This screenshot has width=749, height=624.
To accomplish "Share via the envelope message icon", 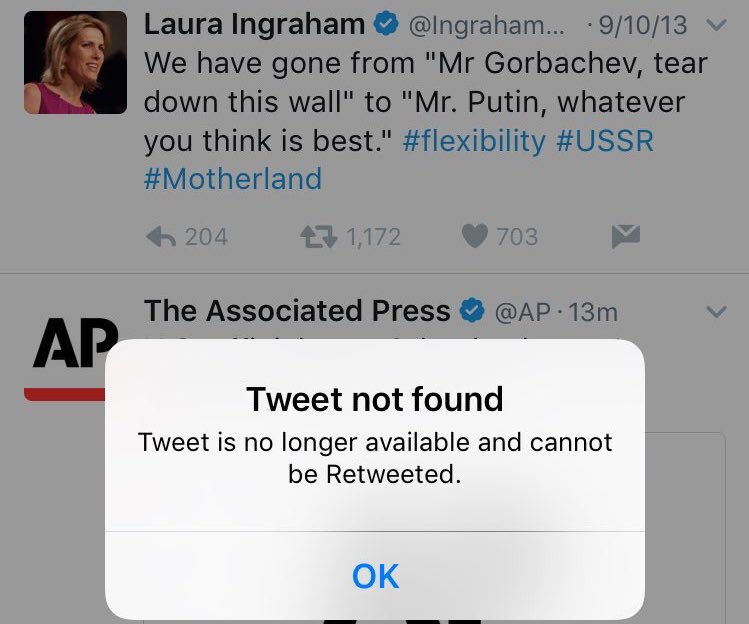I will [x=626, y=236].
